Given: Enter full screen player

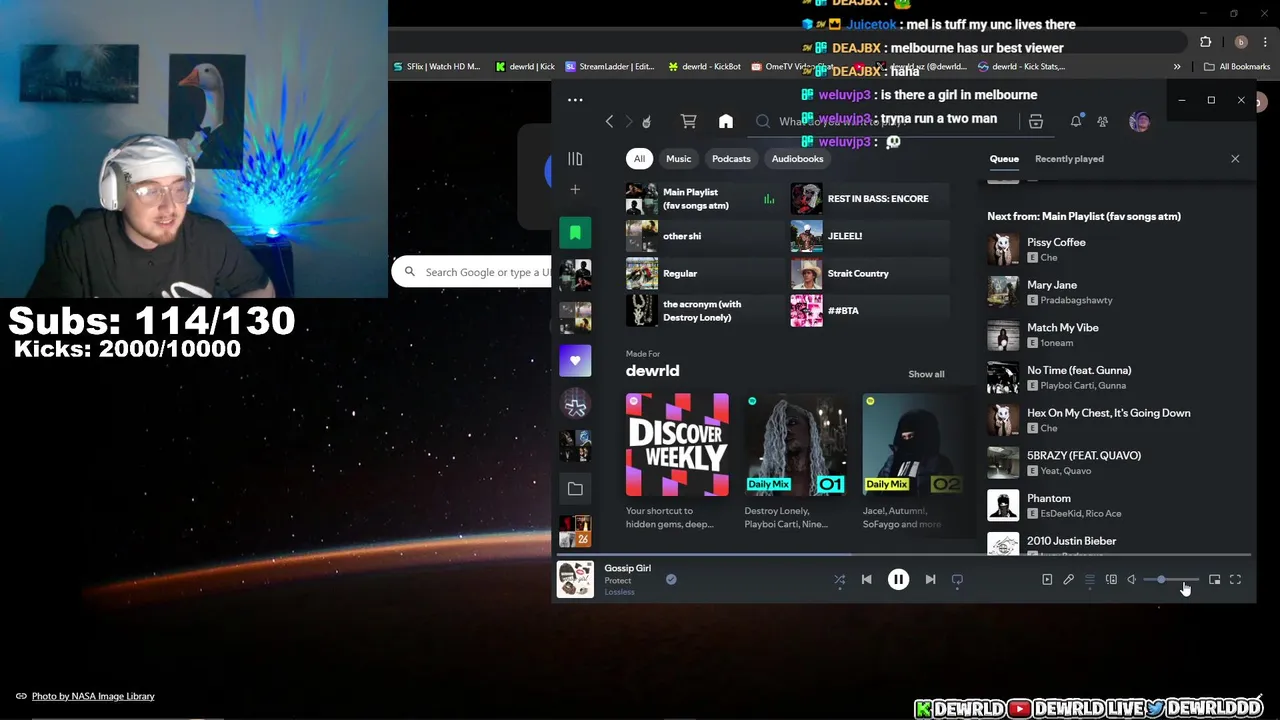Looking at the screenshot, I should (1235, 580).
